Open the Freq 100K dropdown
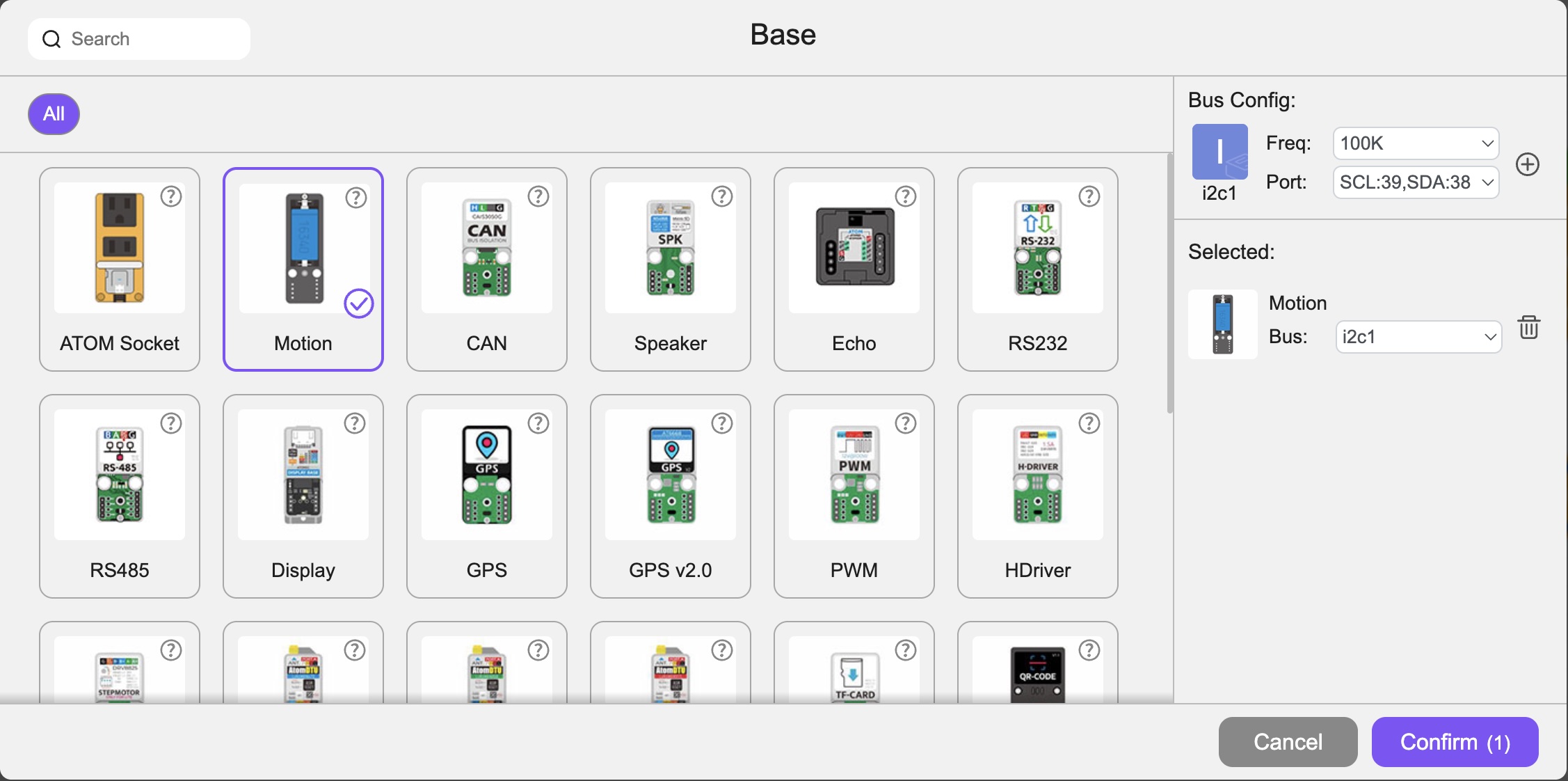The height and width of the screenshot is (781, 1568). tap(1416, 143)
